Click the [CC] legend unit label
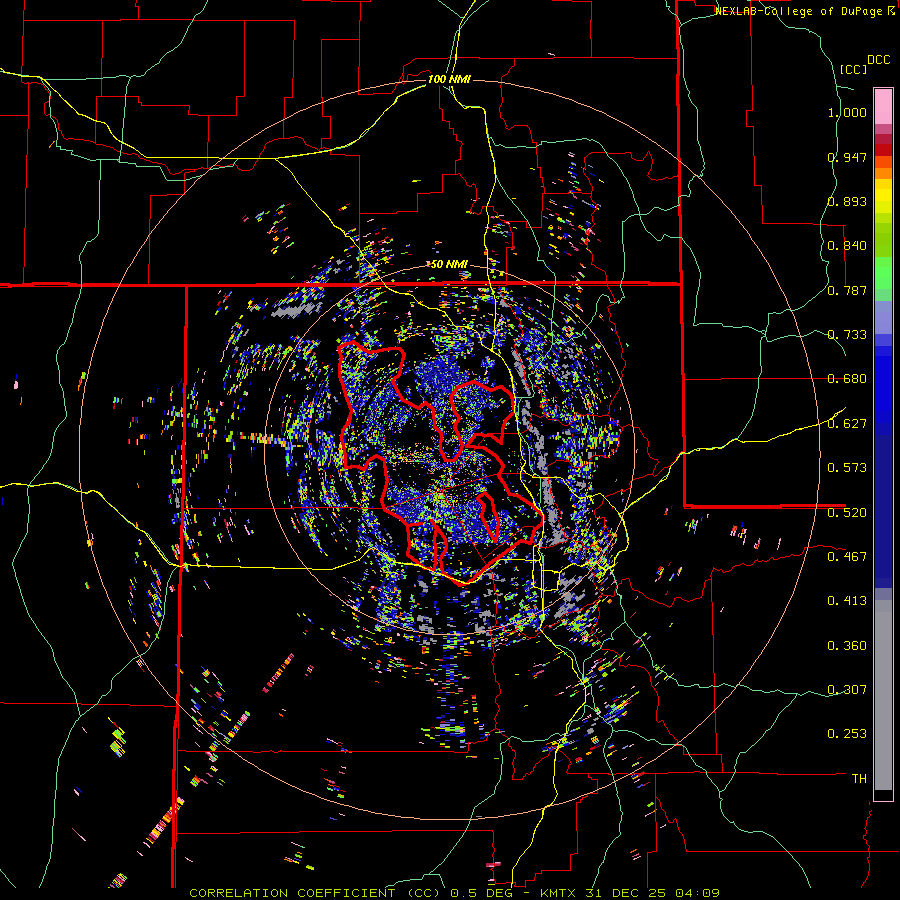Image resolution: width=900 pixels, height=900 pixels. point(853,69)
